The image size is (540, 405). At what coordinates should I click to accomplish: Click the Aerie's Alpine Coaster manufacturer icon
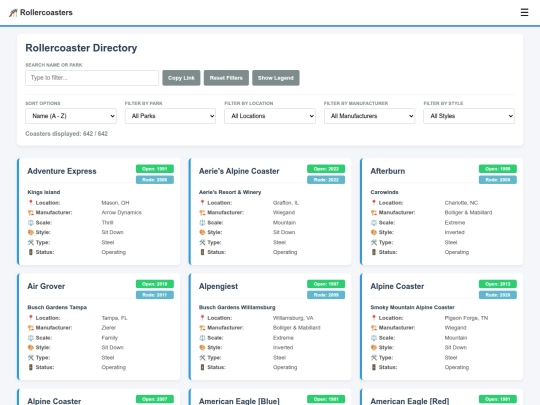click(202, 212)
